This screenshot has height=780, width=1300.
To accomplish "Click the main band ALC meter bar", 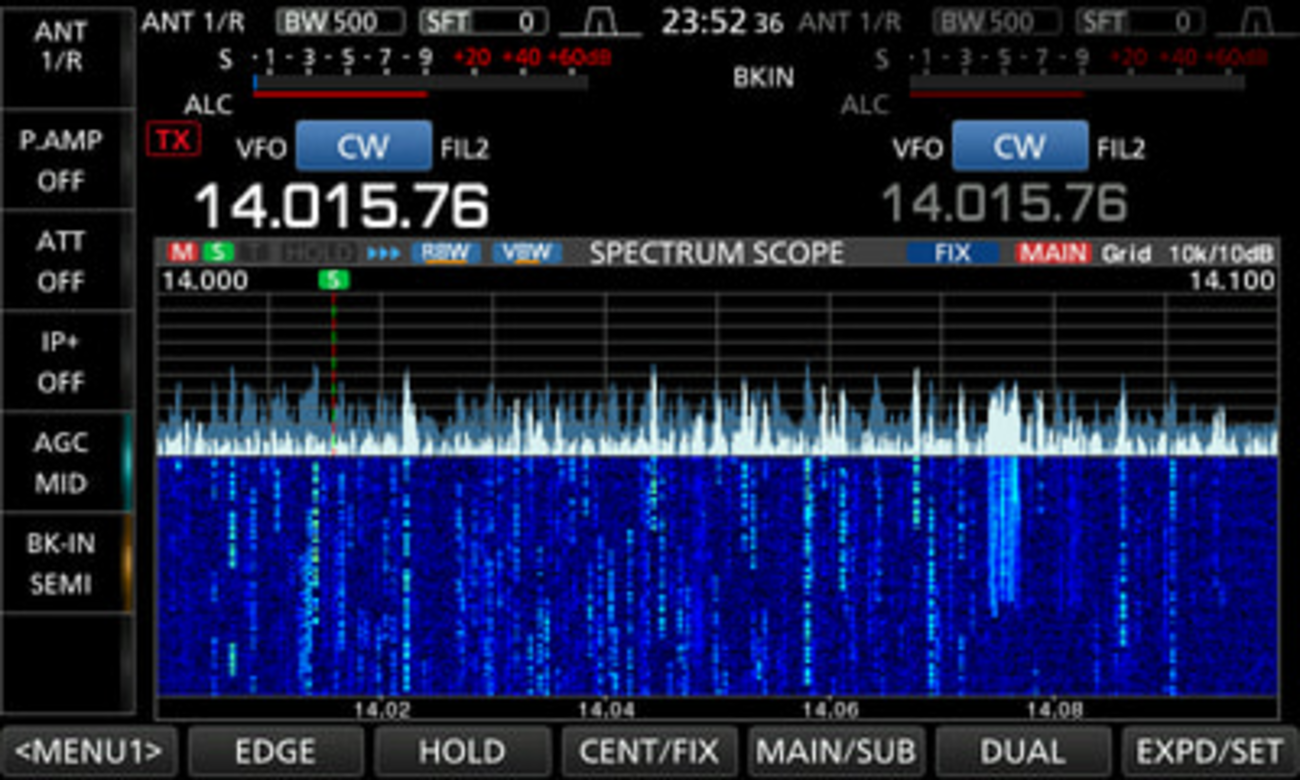I will pos(340,95).
